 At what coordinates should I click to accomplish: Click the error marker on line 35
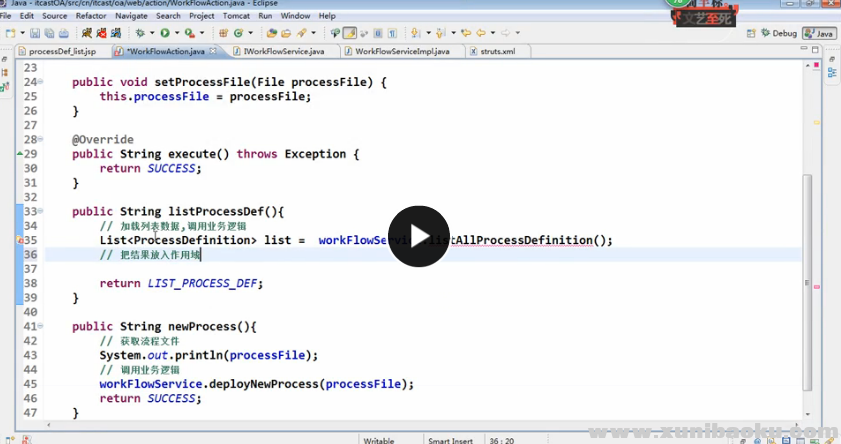point(19,241)
